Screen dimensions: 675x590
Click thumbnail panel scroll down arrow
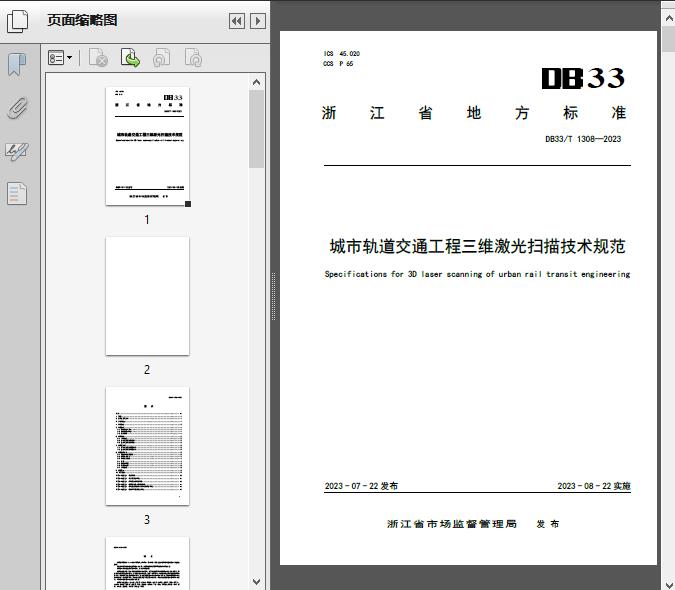(257, 581)
